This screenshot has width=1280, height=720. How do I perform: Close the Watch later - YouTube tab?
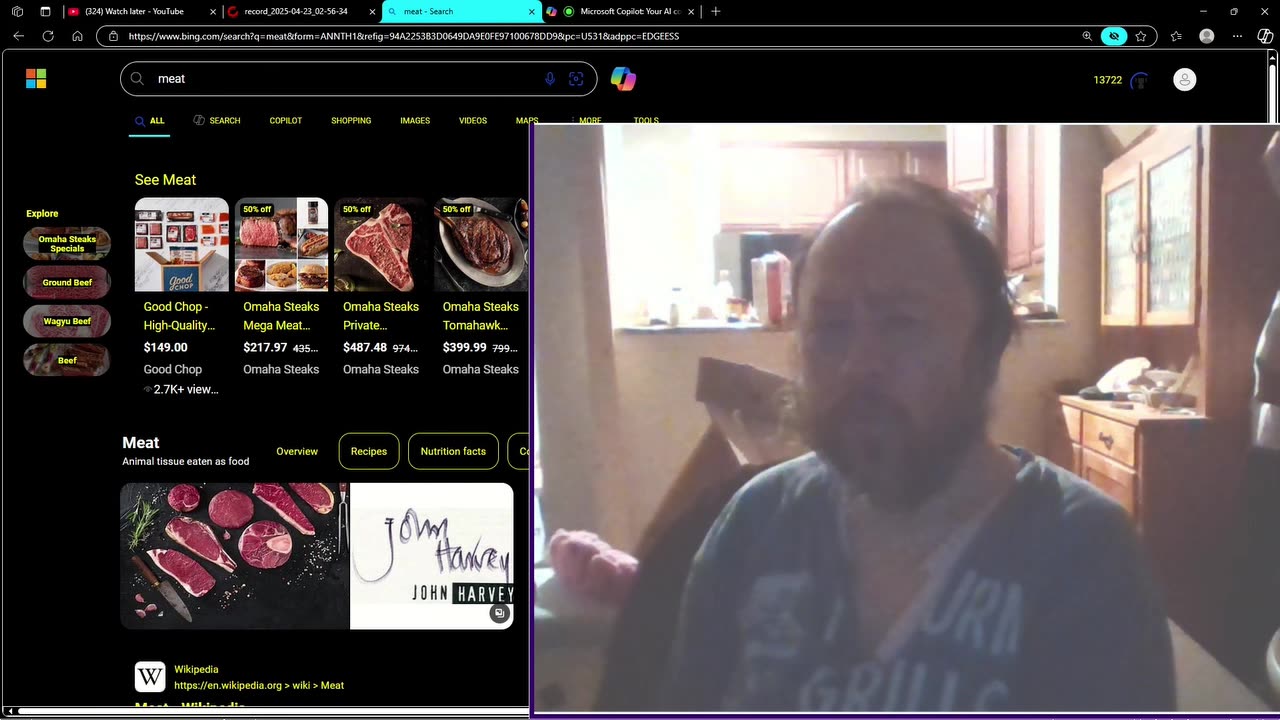[x=213, y=11]
